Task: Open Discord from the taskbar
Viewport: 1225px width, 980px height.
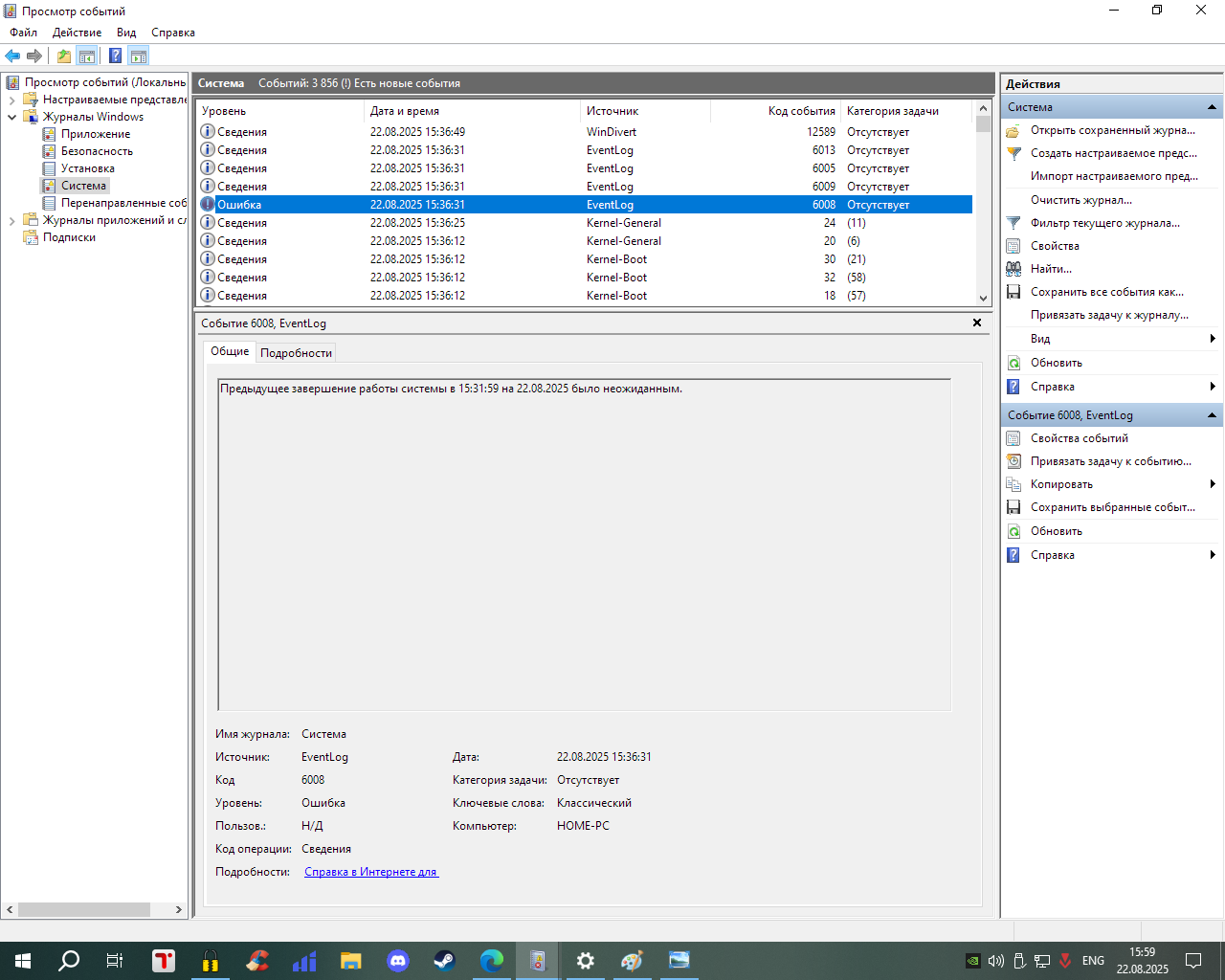Action: pos(398,961)
